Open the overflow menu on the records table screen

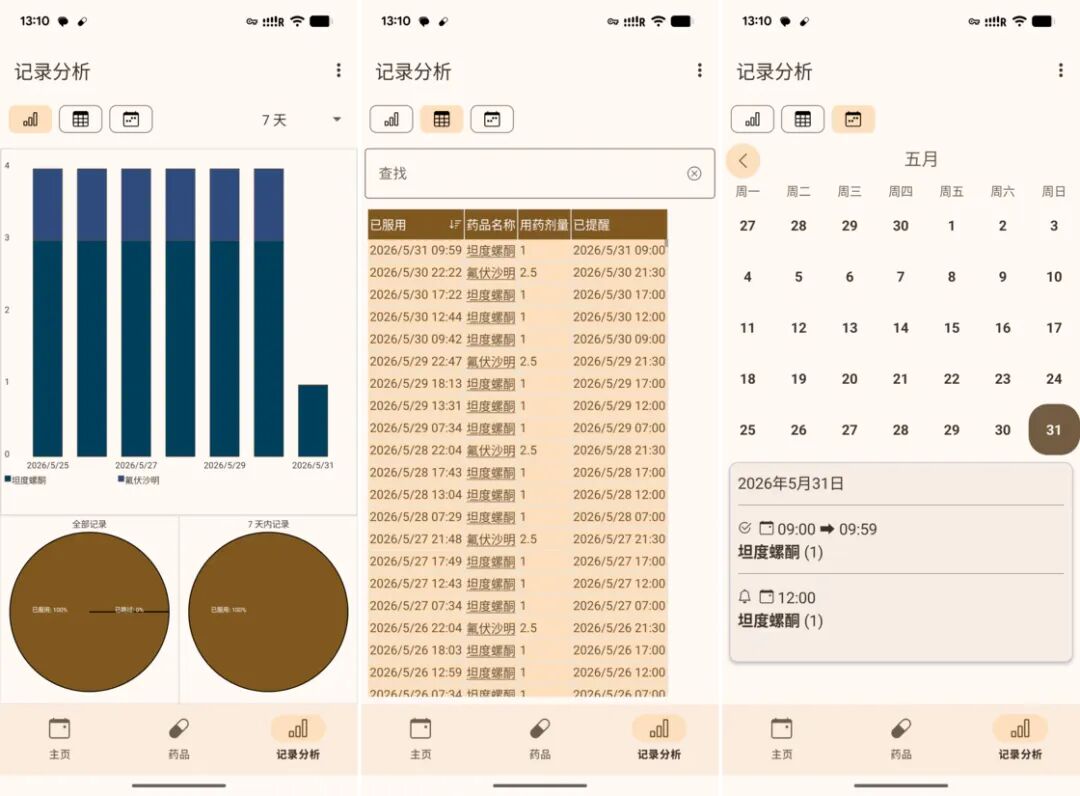click(x=699, y=70)
